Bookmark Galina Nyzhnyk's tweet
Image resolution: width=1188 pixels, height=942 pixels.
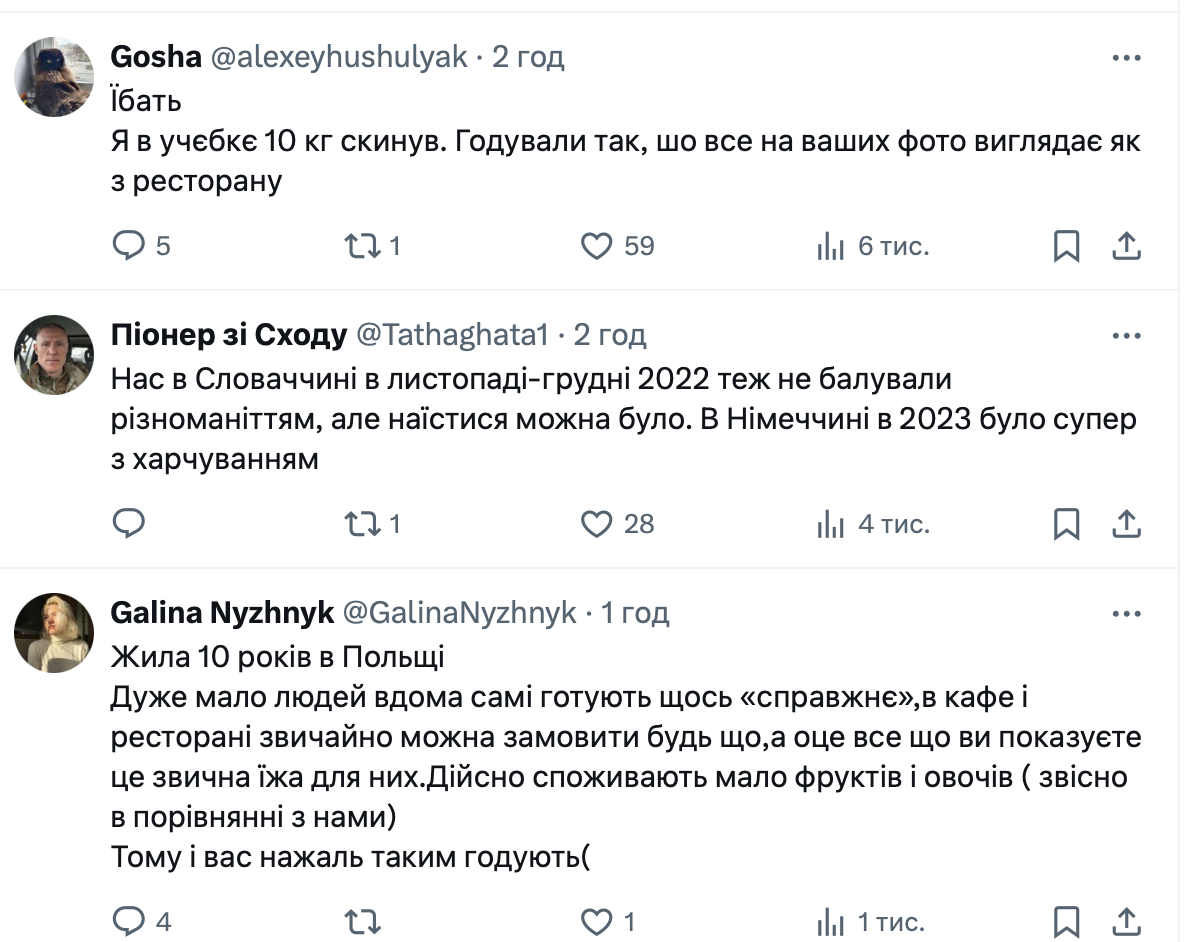(1067, 921)
